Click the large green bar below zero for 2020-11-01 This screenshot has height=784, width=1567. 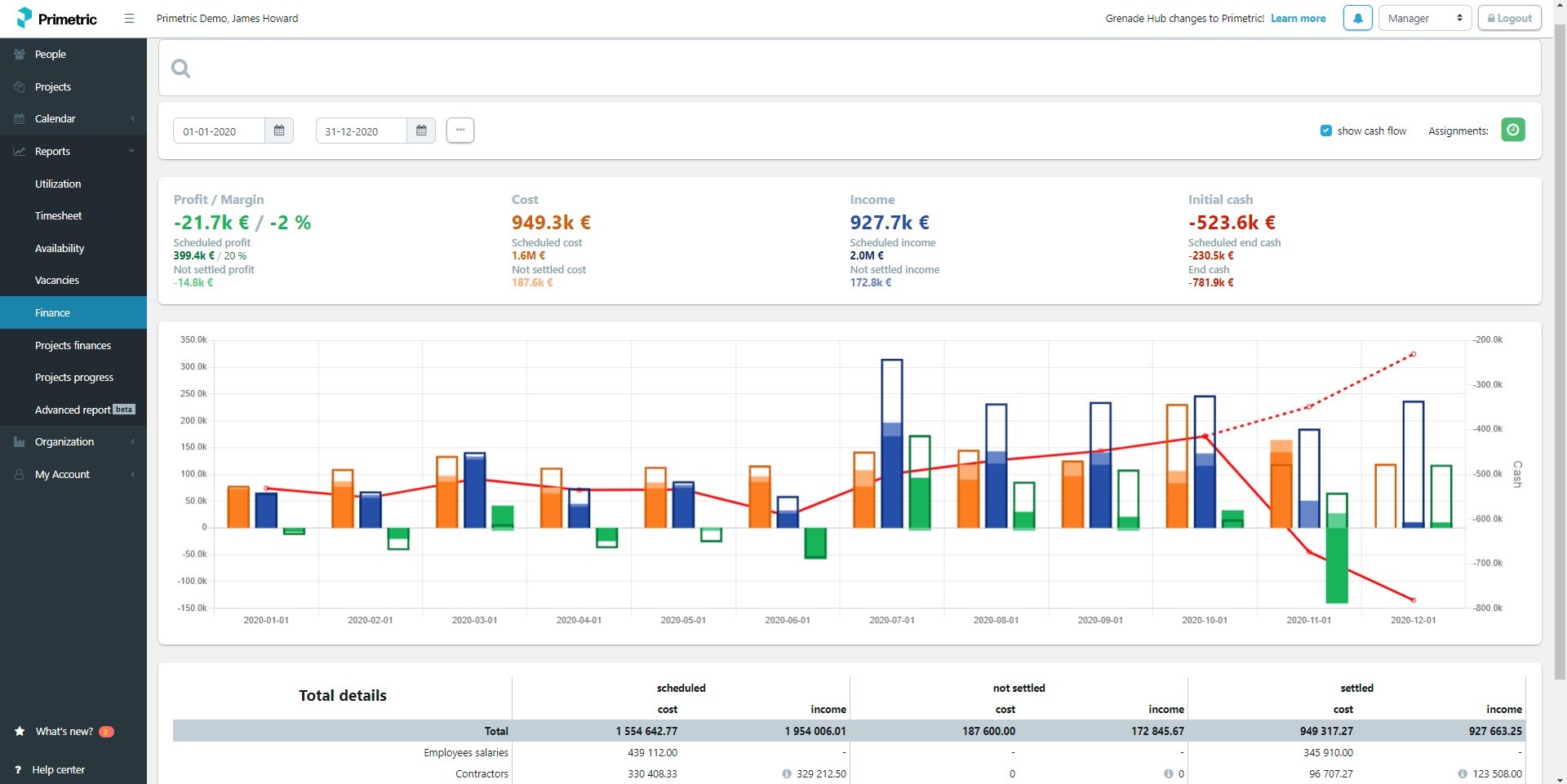tap(1337, 565)
